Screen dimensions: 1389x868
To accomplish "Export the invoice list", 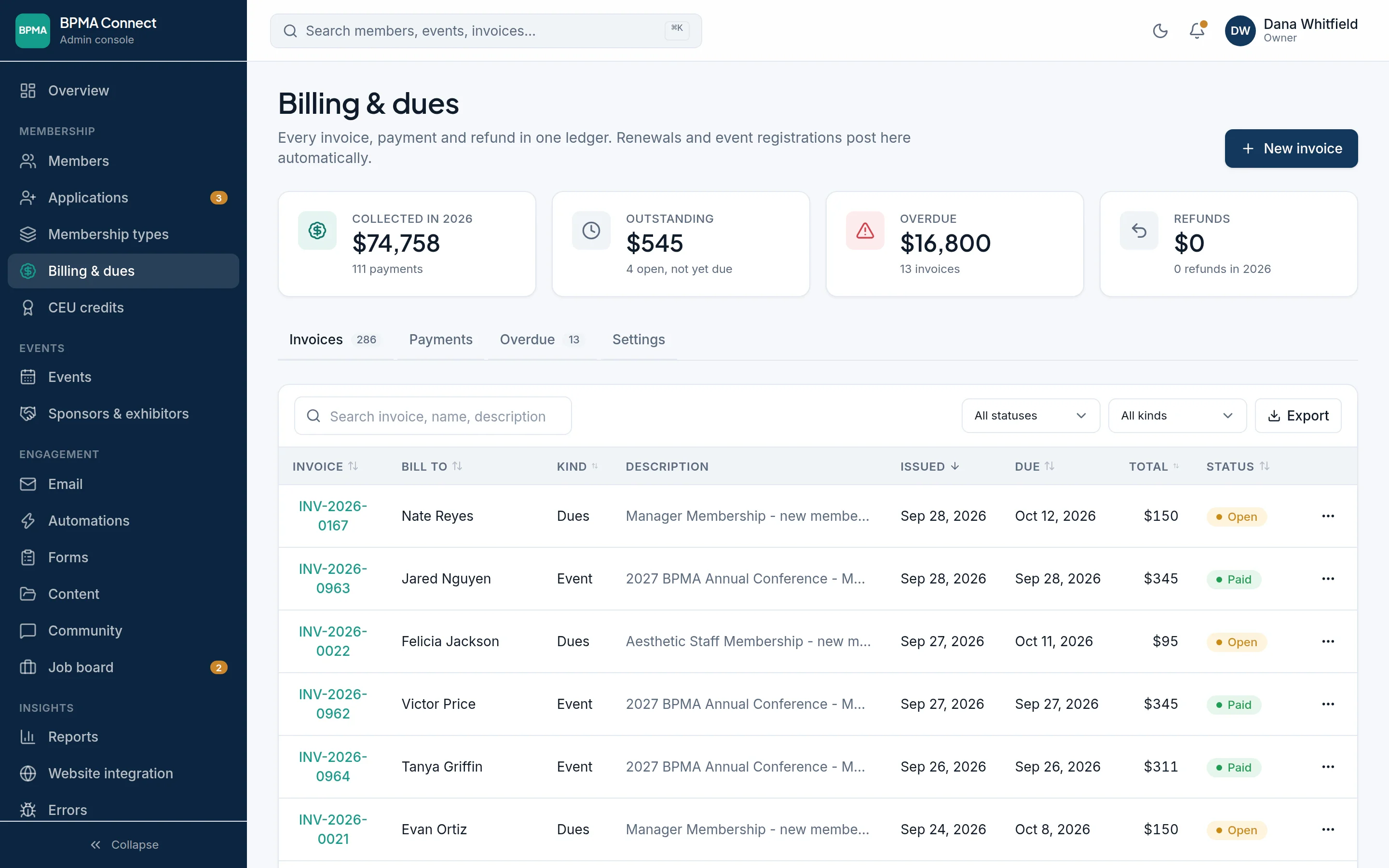I will [x=1298, y=416].
